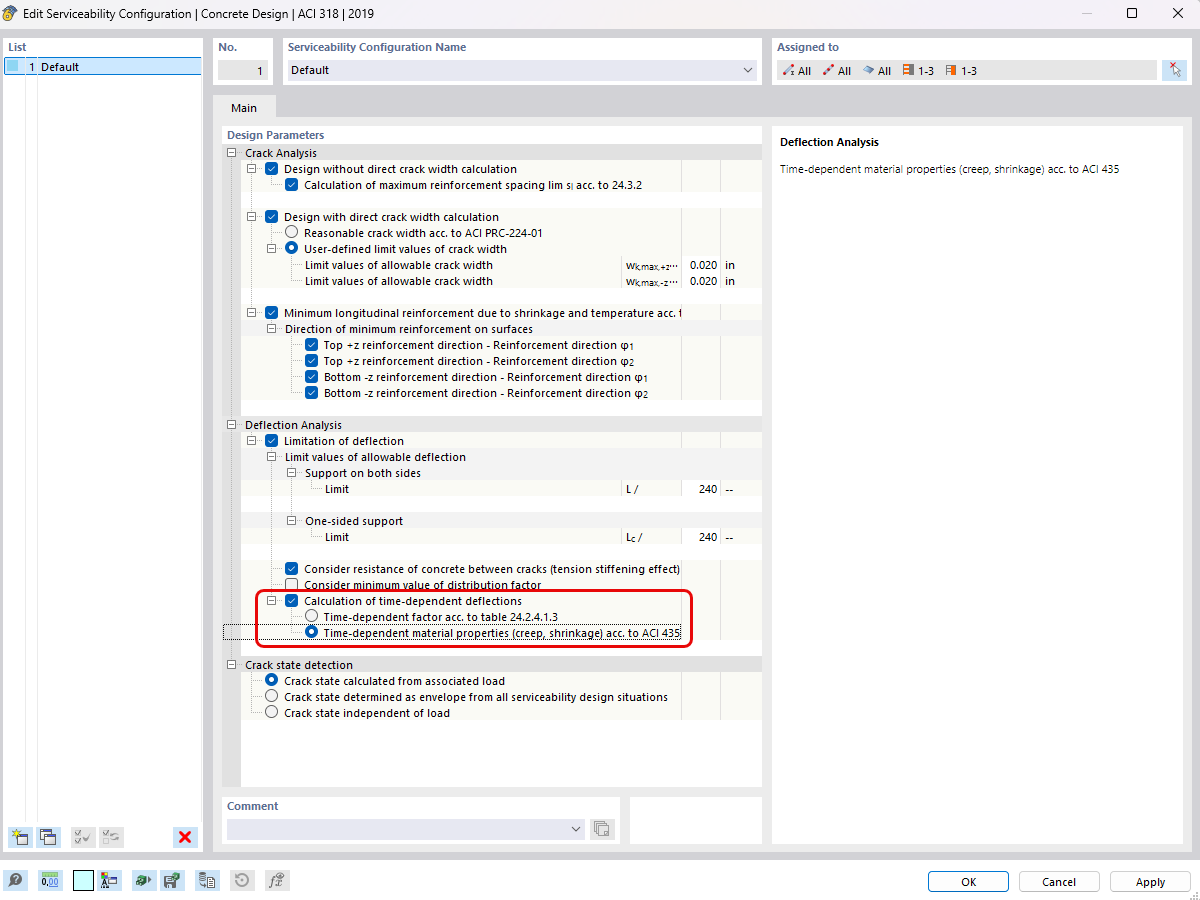Viewport: 1200px width, 900px height.
Task: Delete the Default configuration using red X icon
Action: click(185, 837)
